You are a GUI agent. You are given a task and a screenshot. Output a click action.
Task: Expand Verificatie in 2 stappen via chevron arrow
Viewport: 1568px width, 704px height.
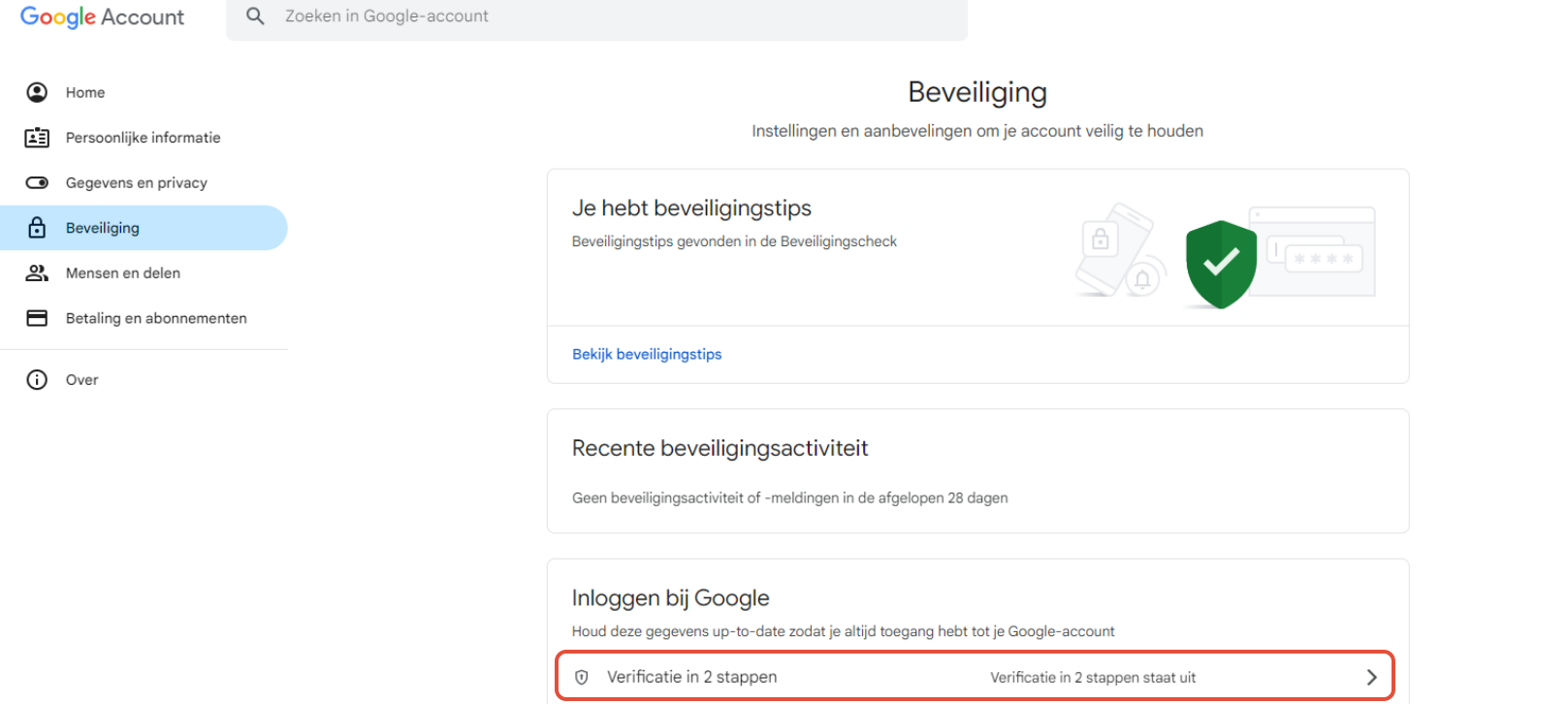[1371, 677]
